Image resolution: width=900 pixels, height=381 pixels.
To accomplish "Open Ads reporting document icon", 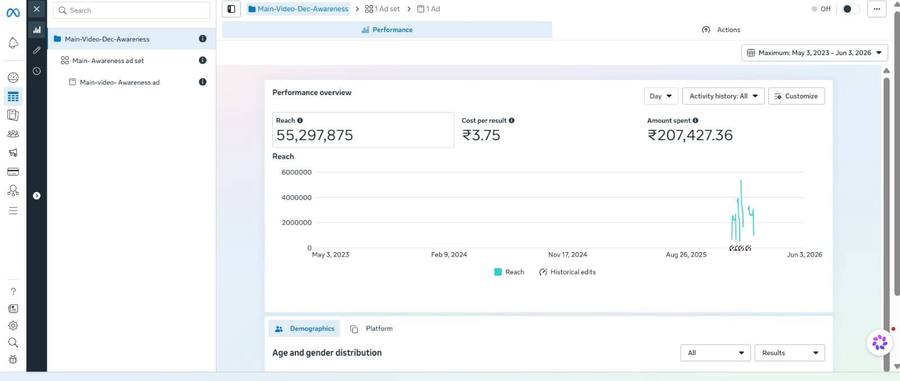I will point(13,115).
